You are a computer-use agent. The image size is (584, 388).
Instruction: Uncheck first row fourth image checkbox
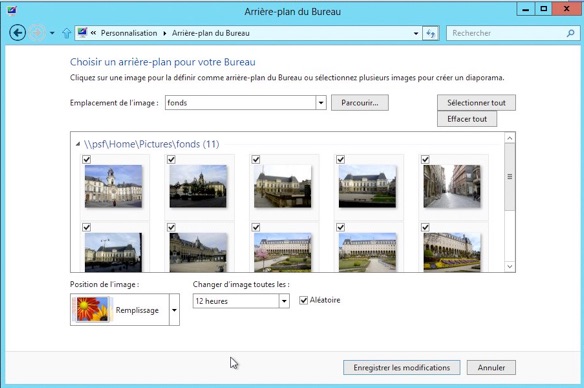(x=340, y=159)
